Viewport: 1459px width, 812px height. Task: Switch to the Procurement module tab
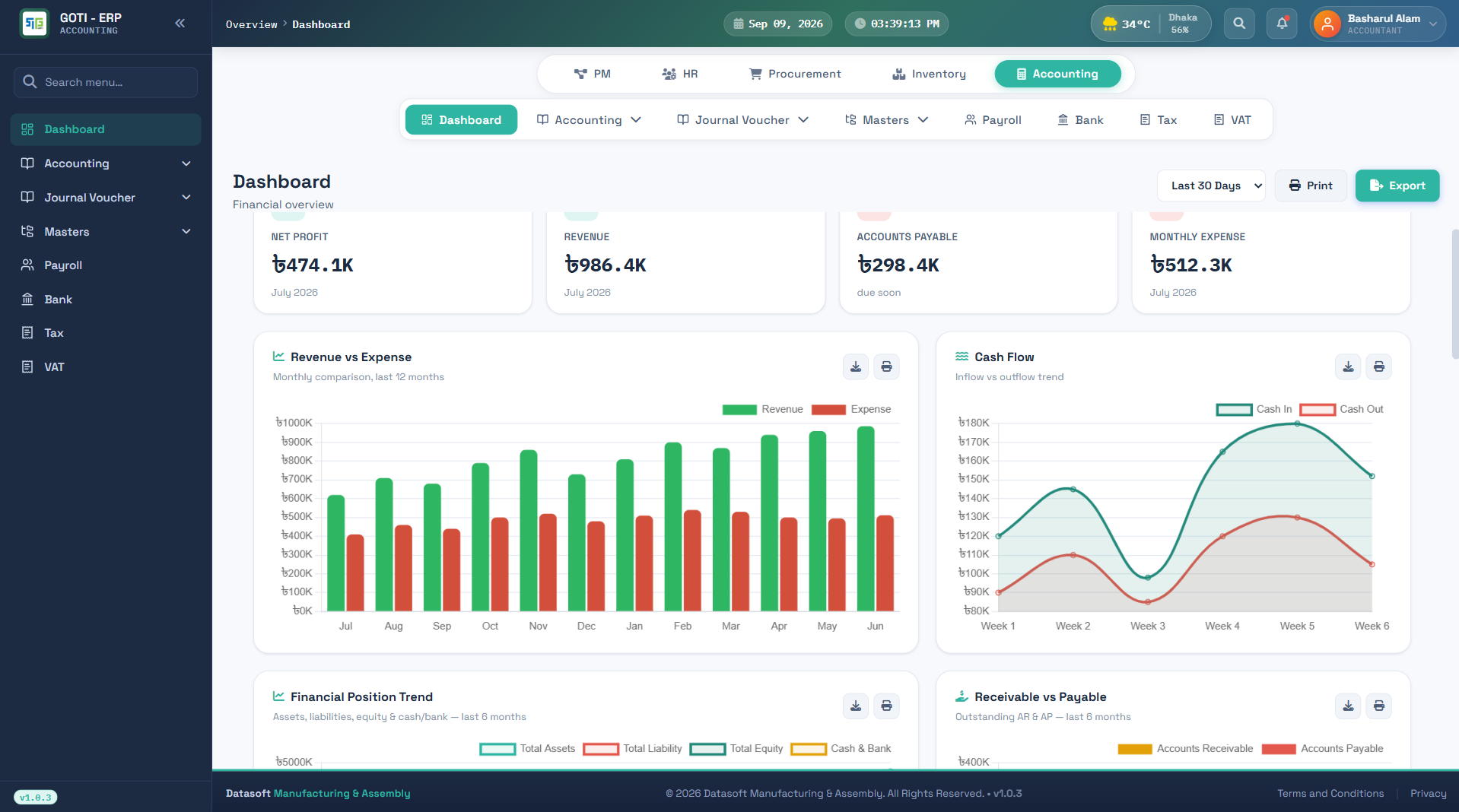(795, 74)
